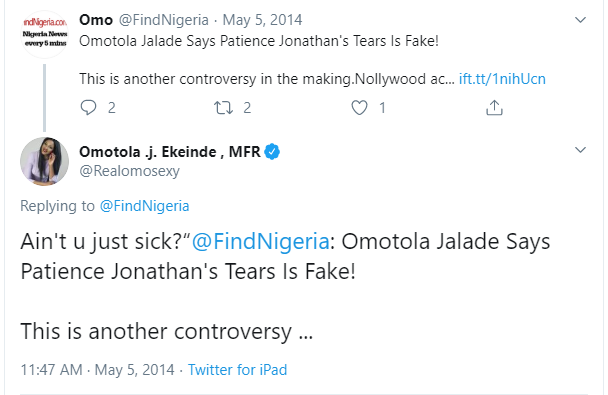Viewport: 608px width, 395px height.
Task: Click the retweet count number 2
Action: pyautogui.click(x=247, y=108)
